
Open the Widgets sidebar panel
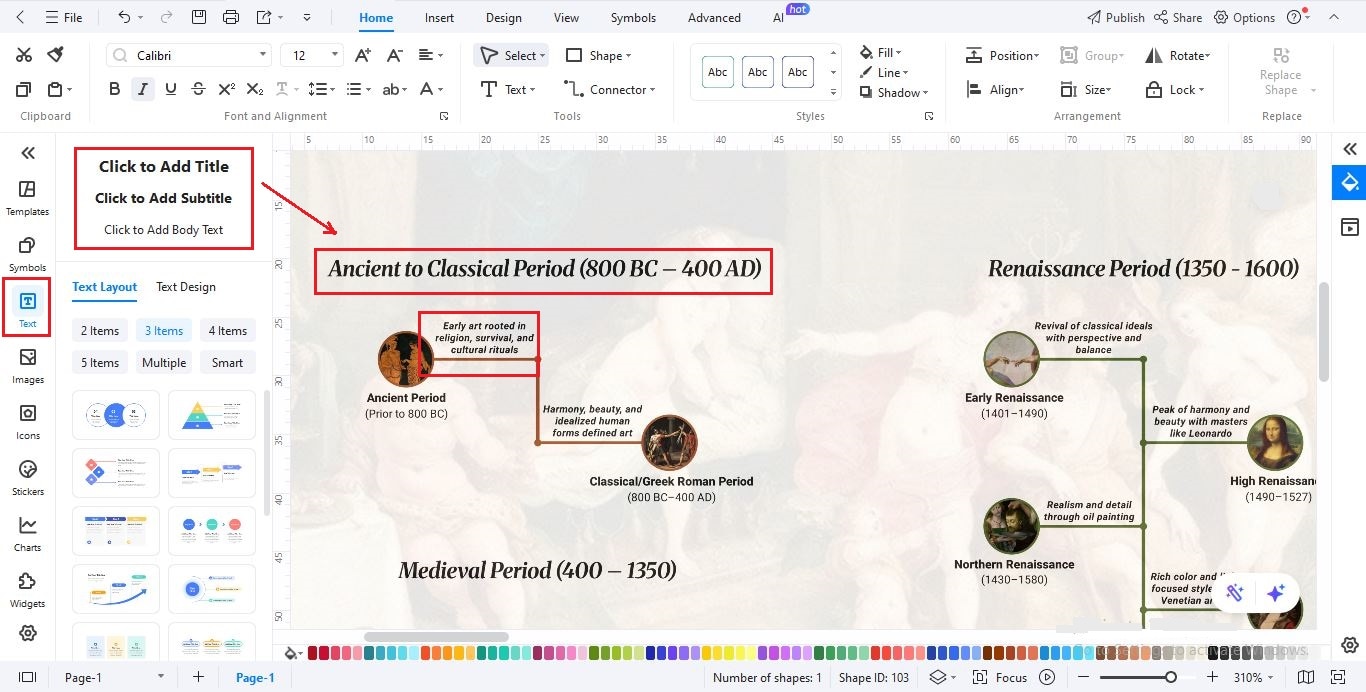[x=27, y=589]
